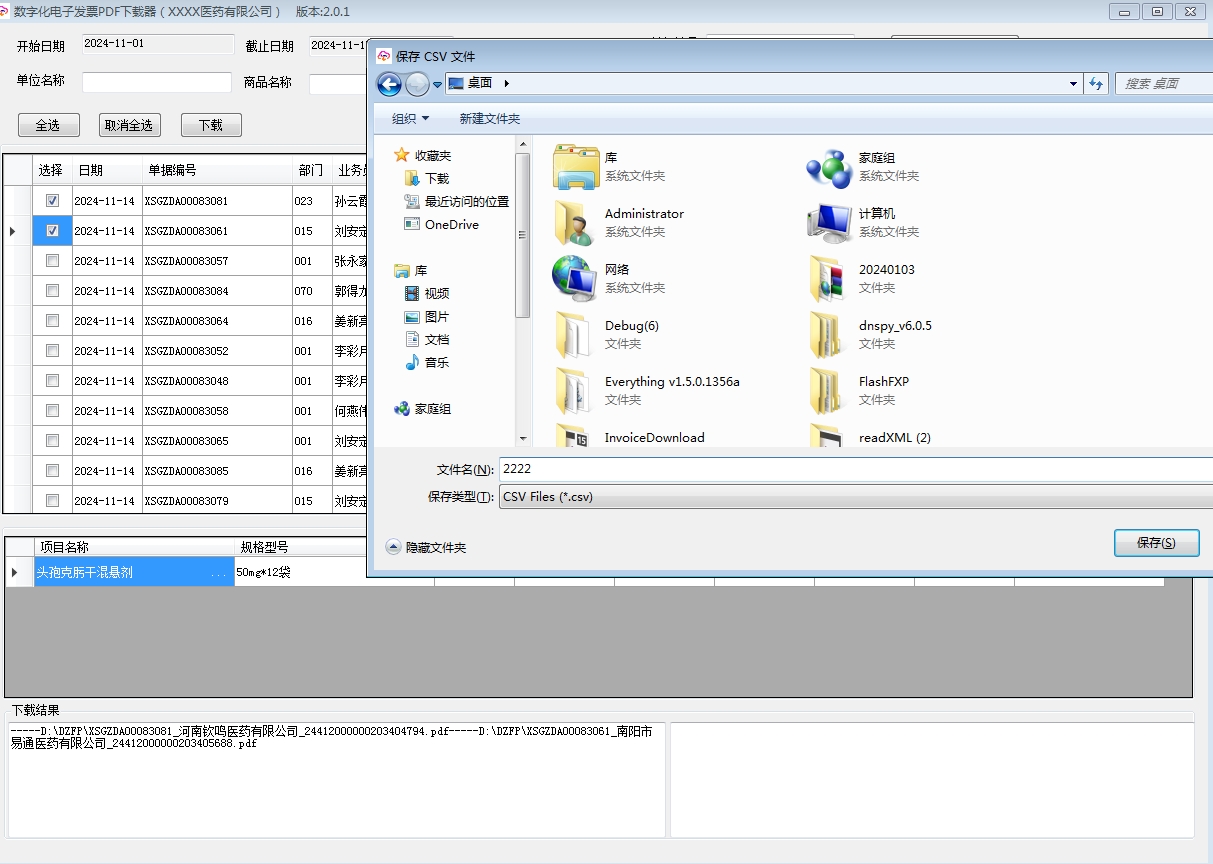Enable selection of XSGZDA00083084
Screen dimensions: 1213x864
pyautogui.click(x=54, y=290)
